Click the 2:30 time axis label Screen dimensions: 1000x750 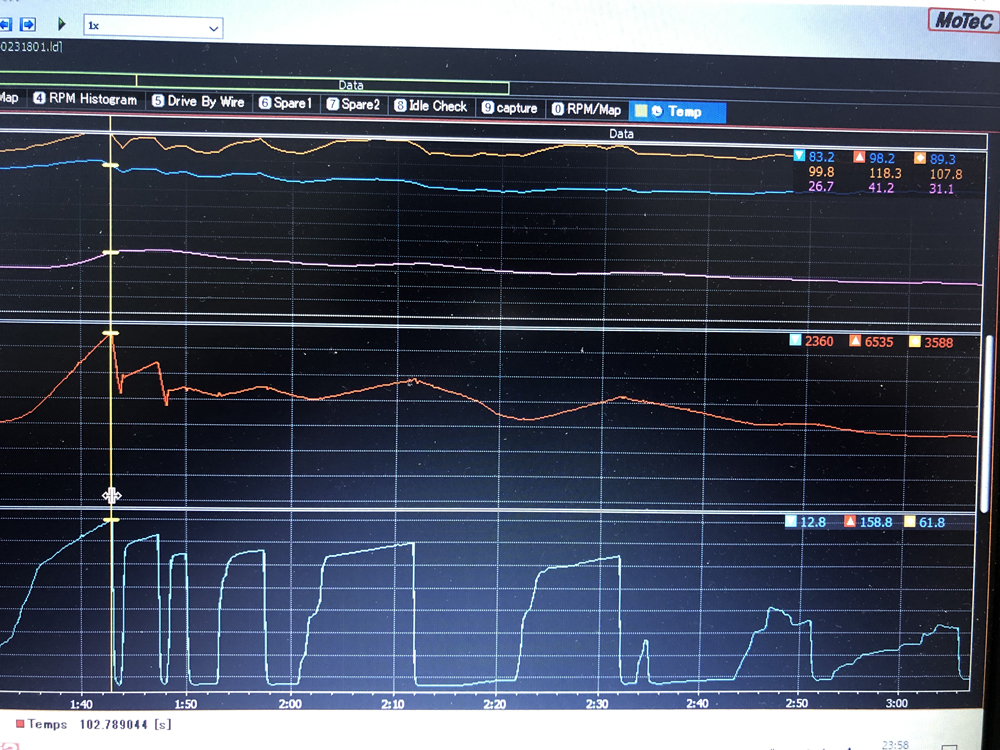click(x=596, y=703)
